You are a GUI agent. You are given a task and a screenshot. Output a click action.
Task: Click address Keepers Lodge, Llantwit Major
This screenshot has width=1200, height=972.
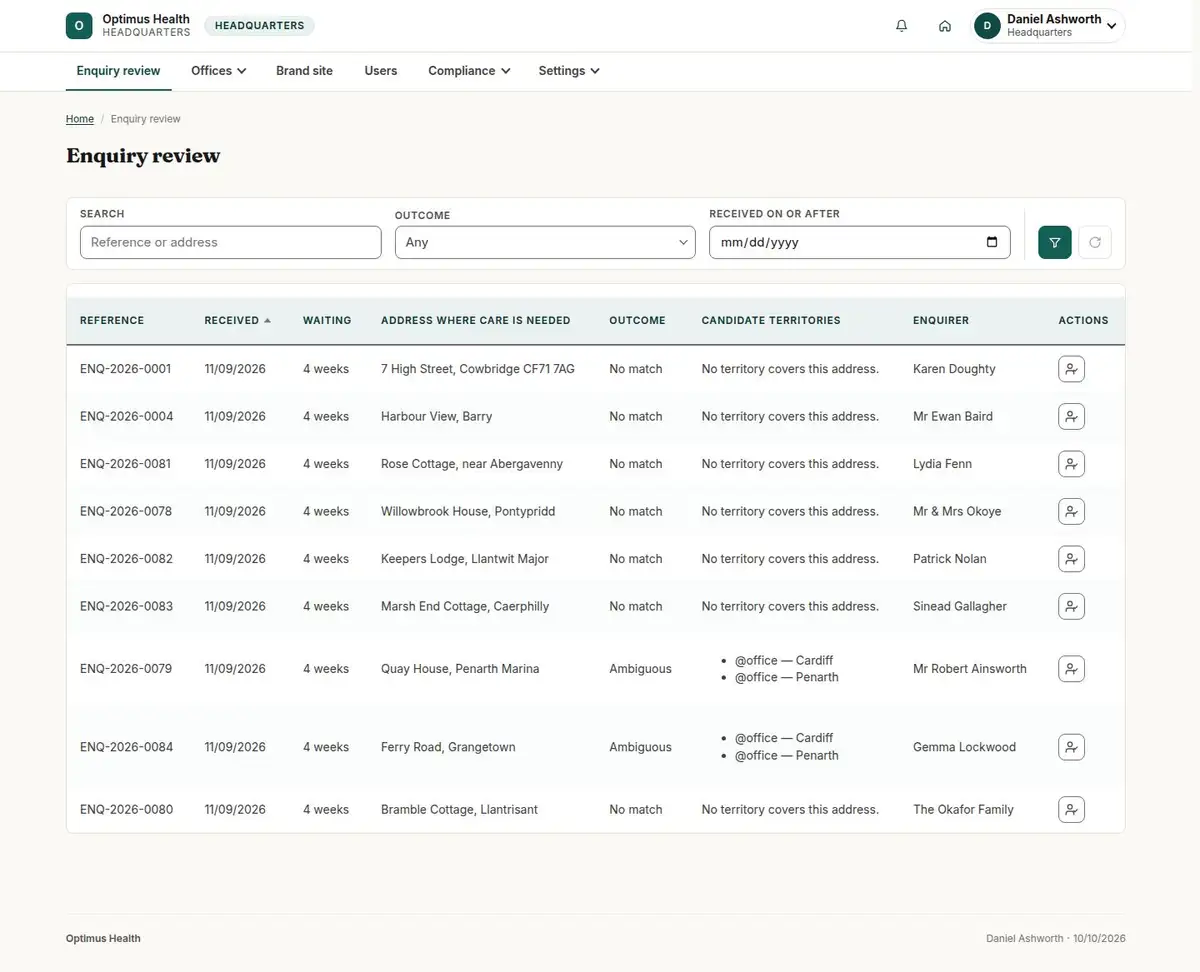(x=465, y=559)
